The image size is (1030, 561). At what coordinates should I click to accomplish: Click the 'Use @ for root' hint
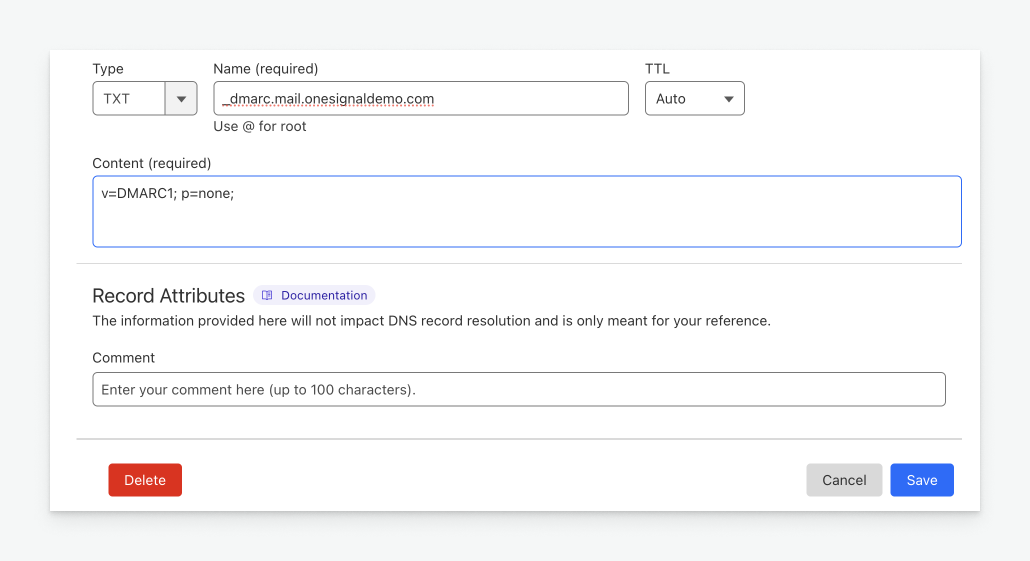[x=260, y=126]
